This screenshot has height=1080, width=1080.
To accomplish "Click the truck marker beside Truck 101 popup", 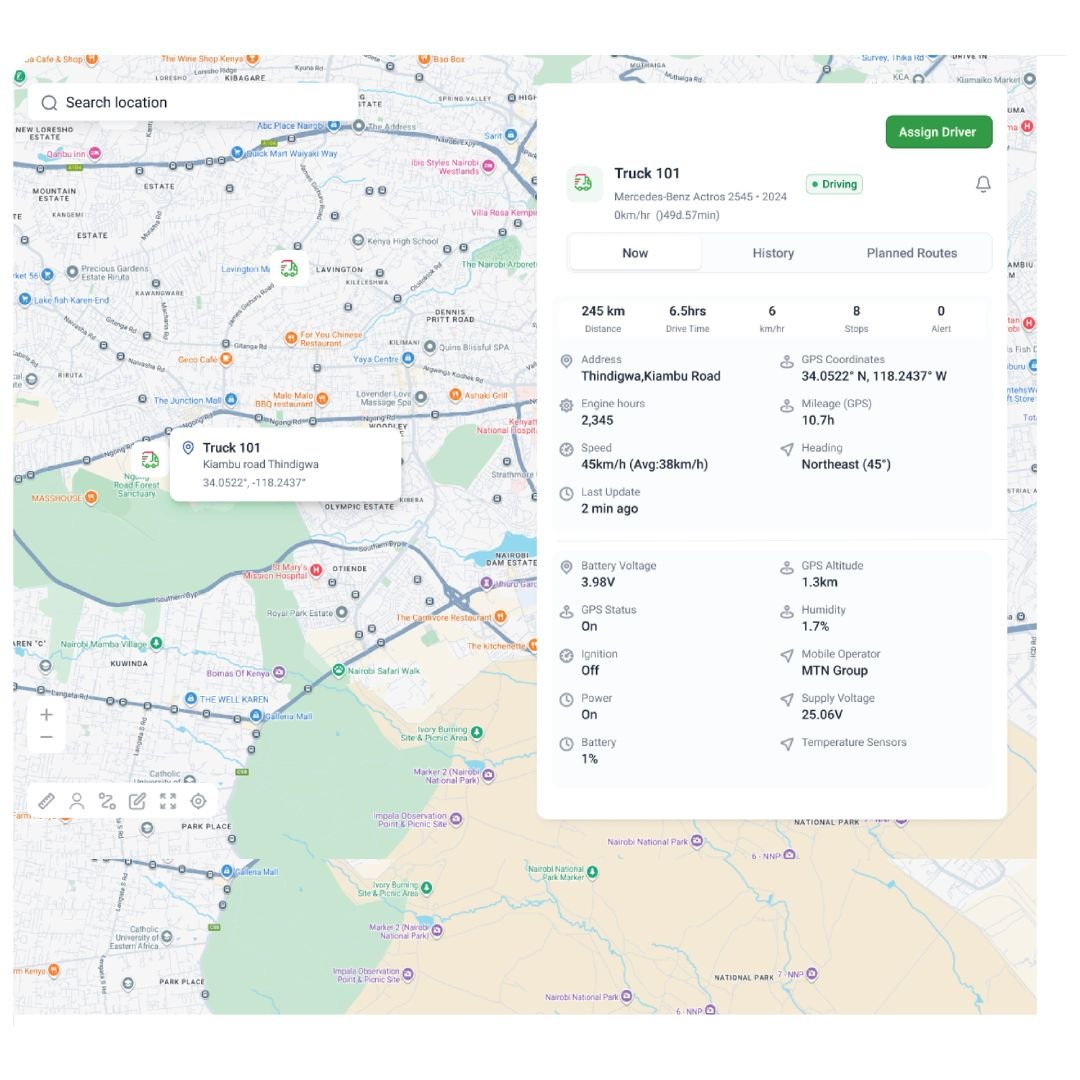I will pos(150,459).
